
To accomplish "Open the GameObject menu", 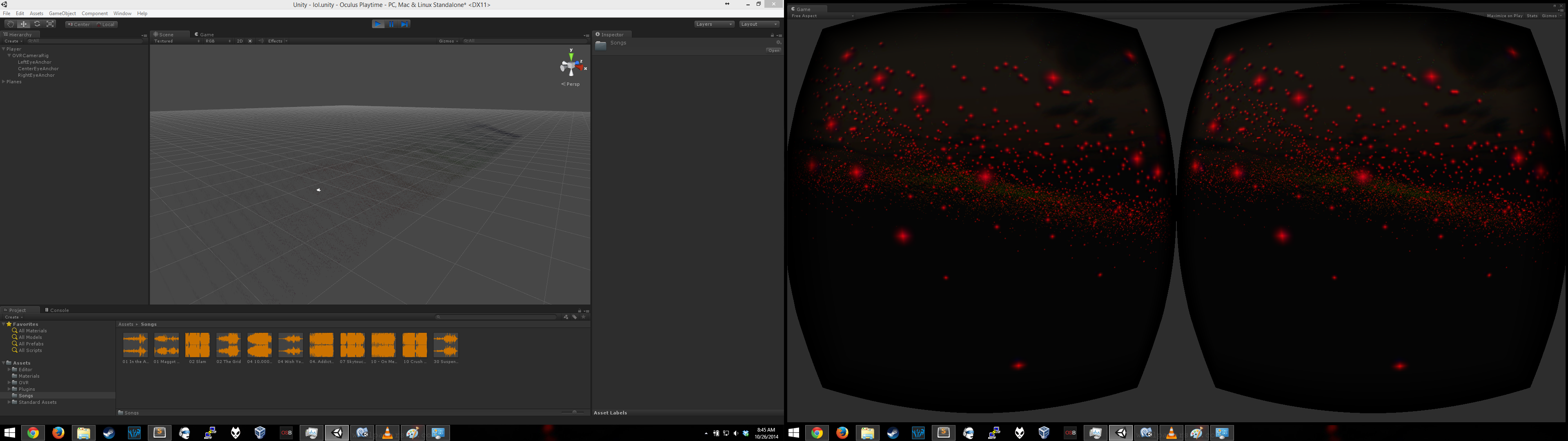I will 62,13.
